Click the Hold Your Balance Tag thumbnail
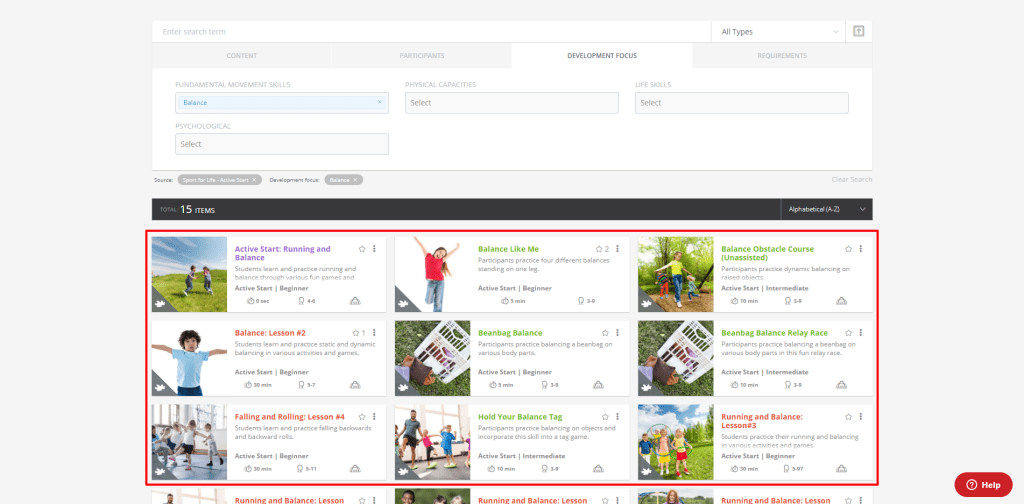 coord(432,442)
